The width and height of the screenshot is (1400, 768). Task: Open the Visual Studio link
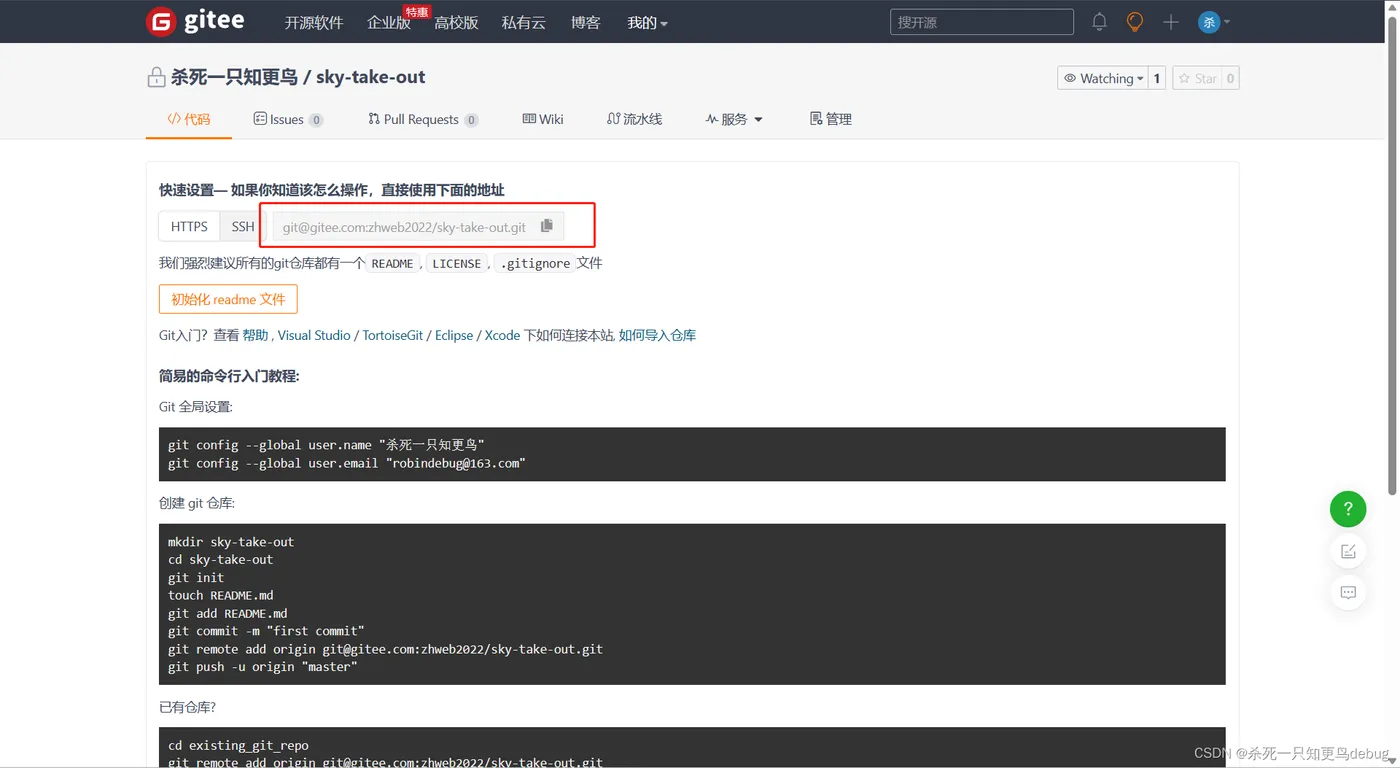click(x=314, y=335)
